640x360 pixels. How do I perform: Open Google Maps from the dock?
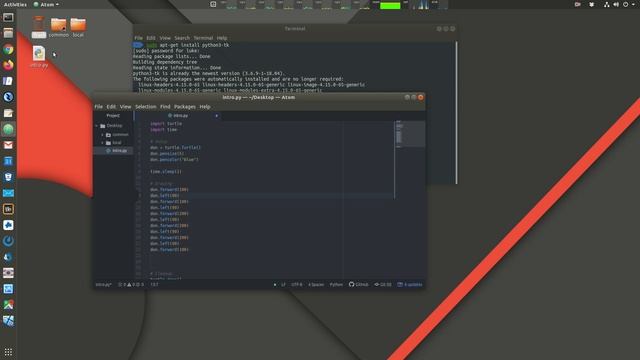(x=8, y=304)
